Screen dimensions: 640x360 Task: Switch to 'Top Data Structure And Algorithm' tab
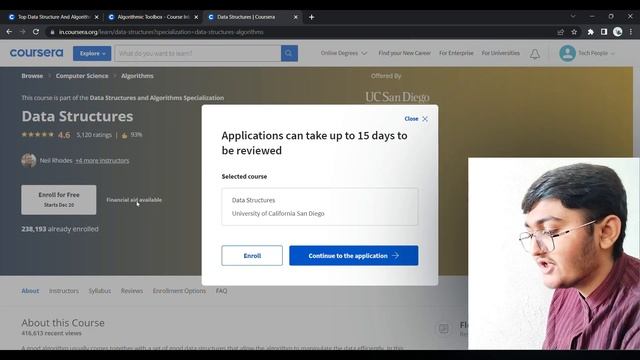[x=53, y=17]
